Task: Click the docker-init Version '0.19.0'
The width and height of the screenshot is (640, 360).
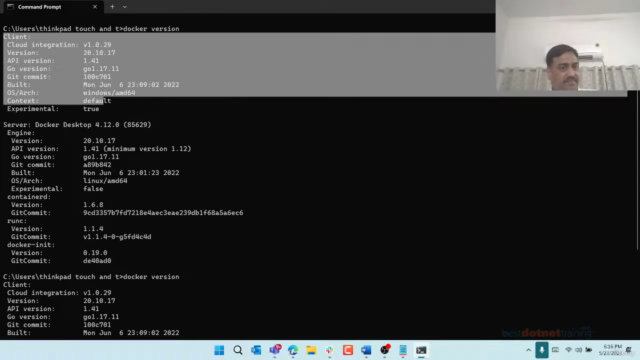Action: pos(95,253)
